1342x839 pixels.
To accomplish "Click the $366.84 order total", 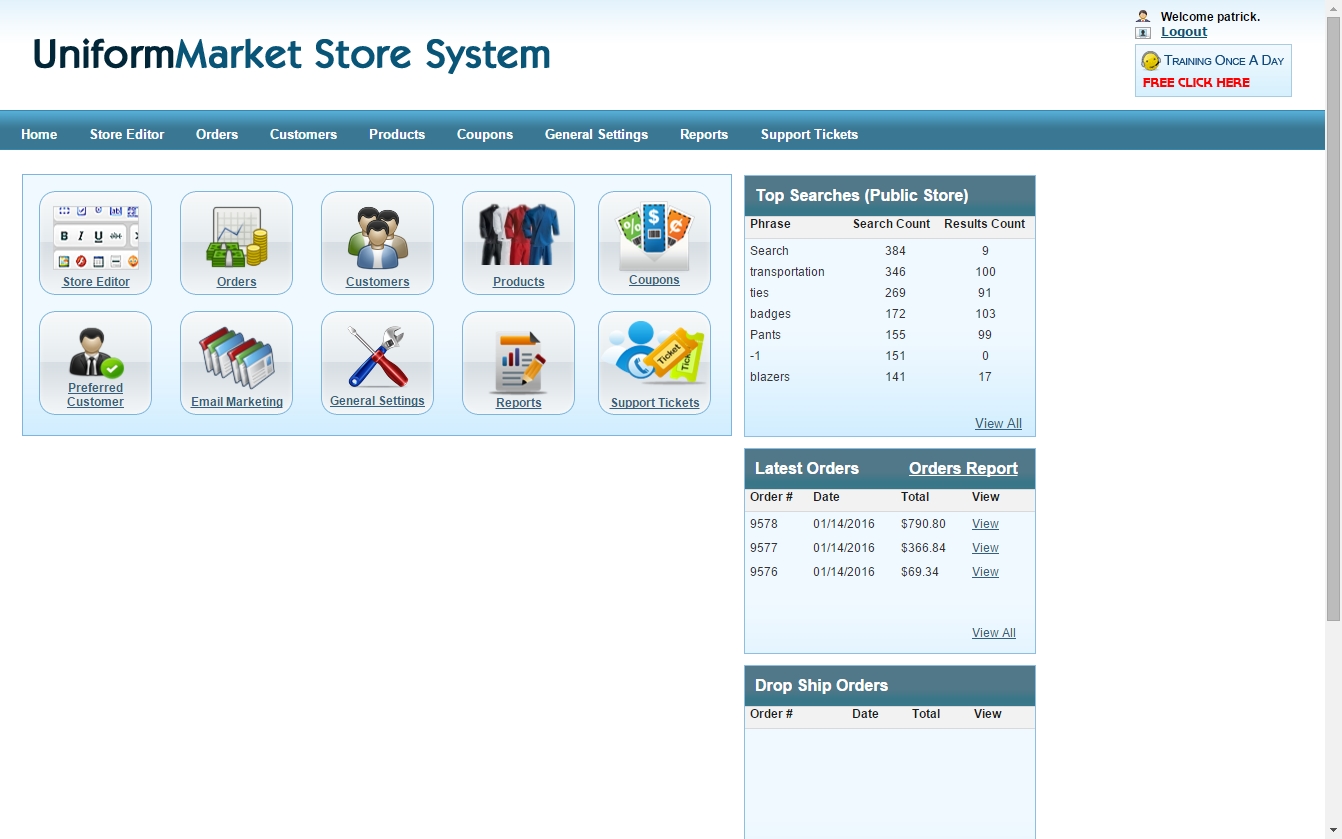I will (923, 548).
